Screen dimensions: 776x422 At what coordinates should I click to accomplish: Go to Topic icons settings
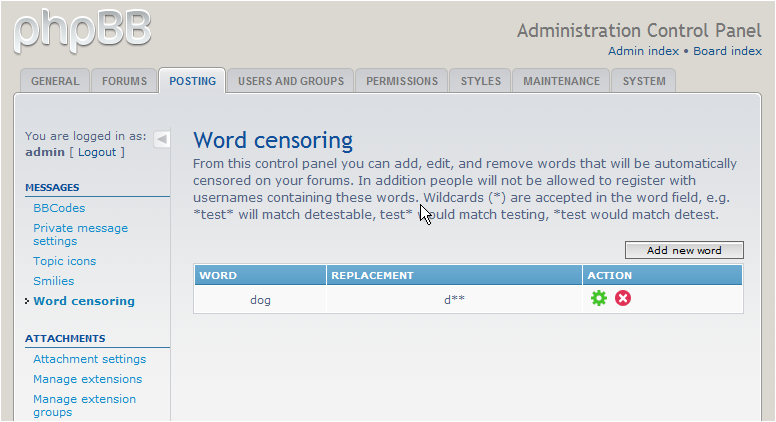(x=64, y=261)
